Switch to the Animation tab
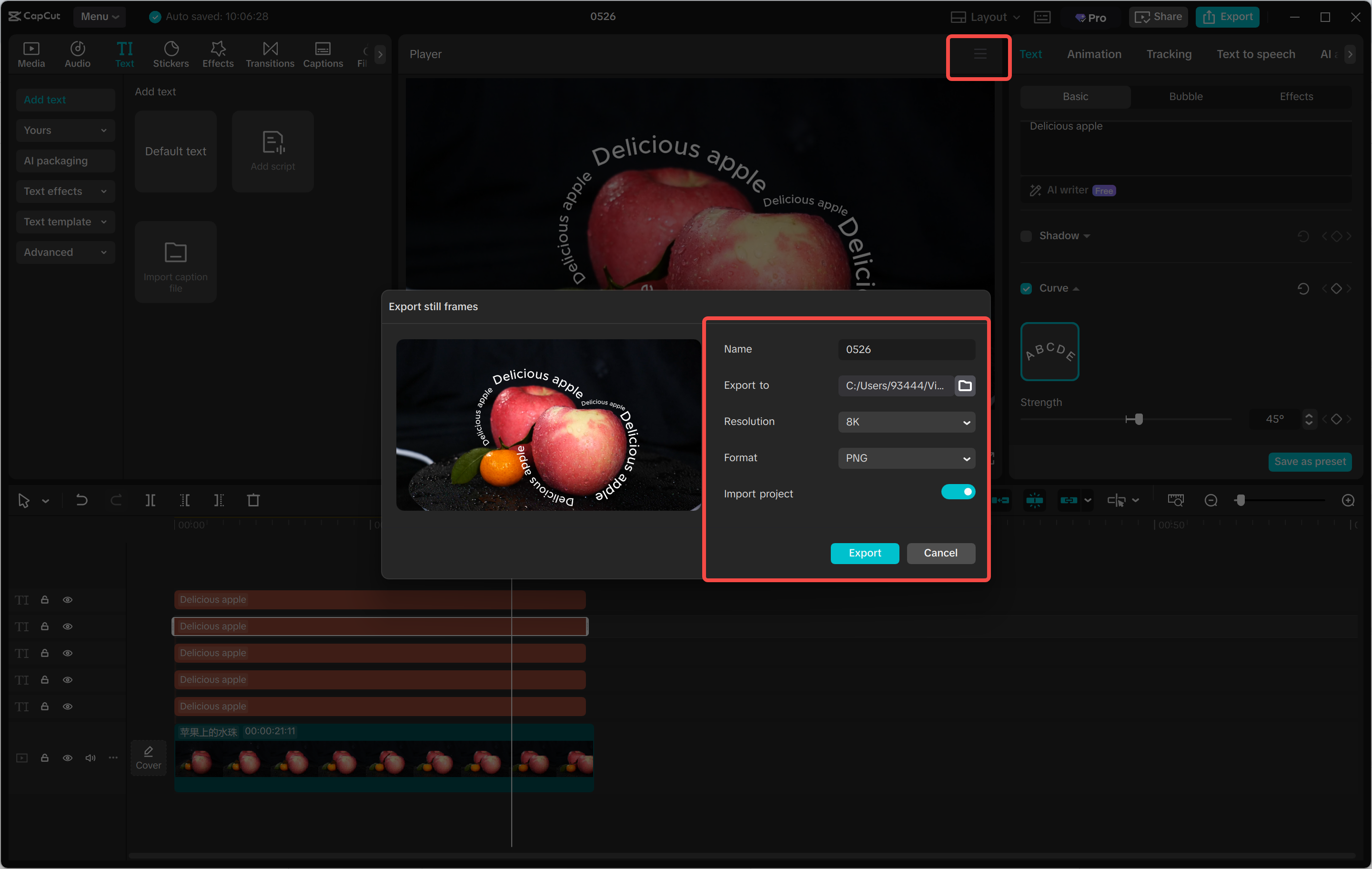The height and width of the screenshot is (869, 1372). [x=1094, y=54]
